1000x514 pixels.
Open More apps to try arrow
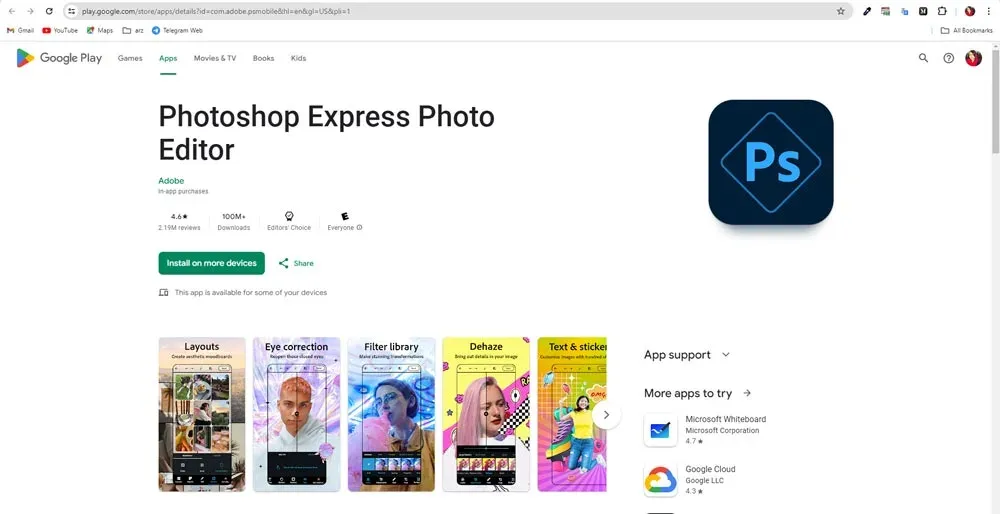[747, 393]
